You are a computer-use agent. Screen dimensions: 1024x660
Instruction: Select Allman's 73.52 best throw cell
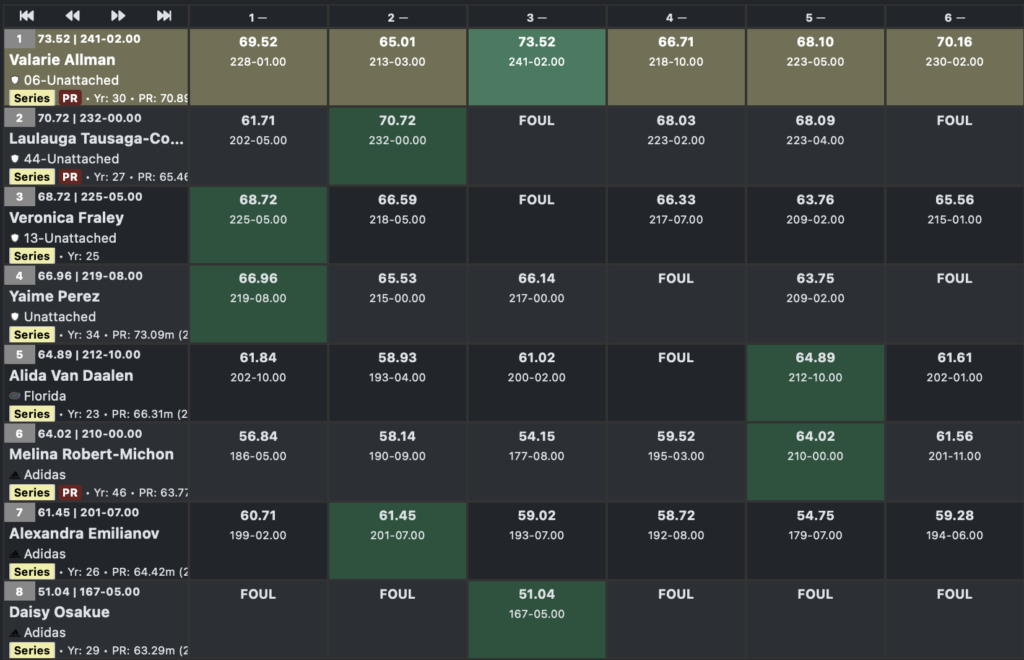(x=536, y=52)
